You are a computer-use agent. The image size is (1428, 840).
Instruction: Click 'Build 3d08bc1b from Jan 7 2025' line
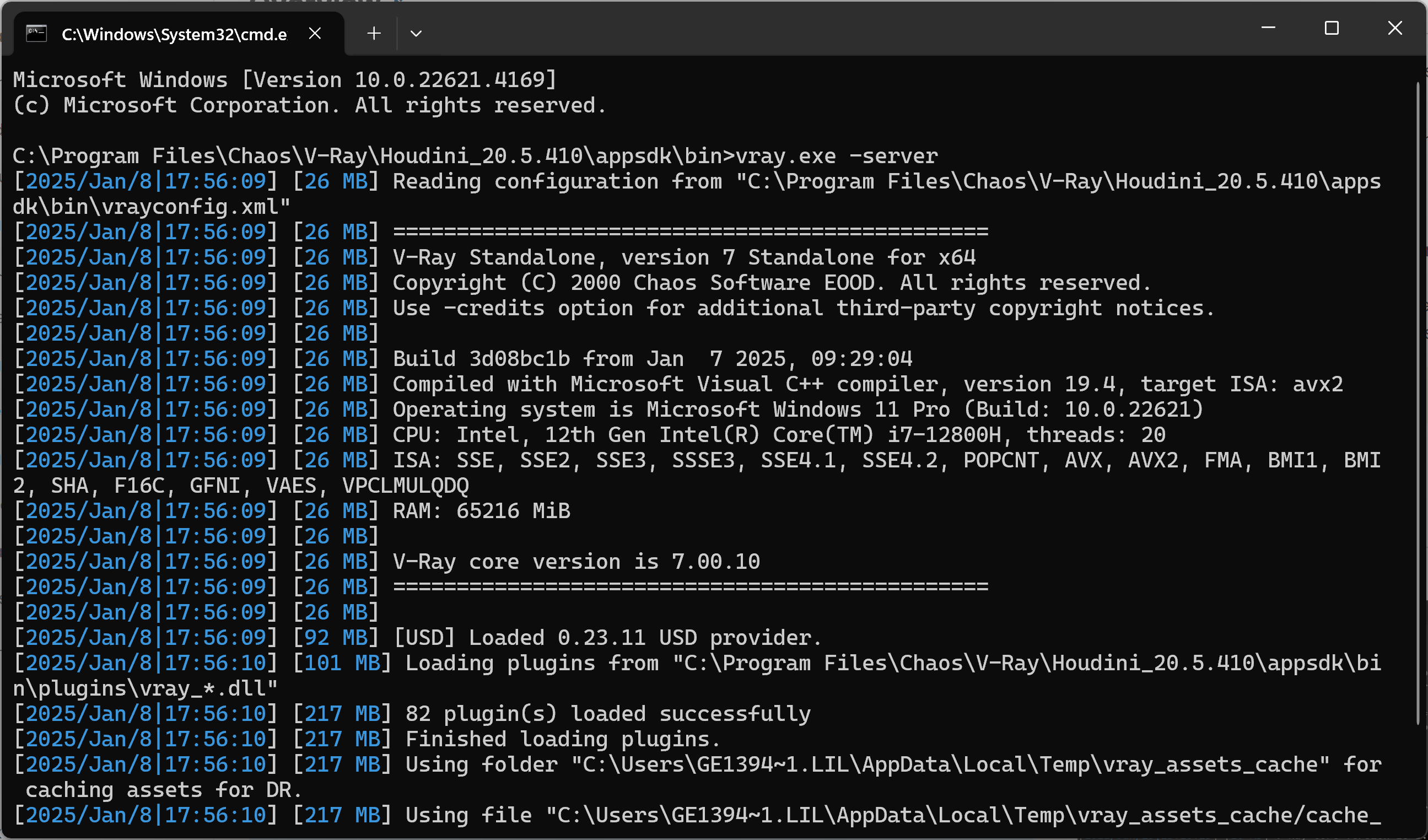click(652, 359)
